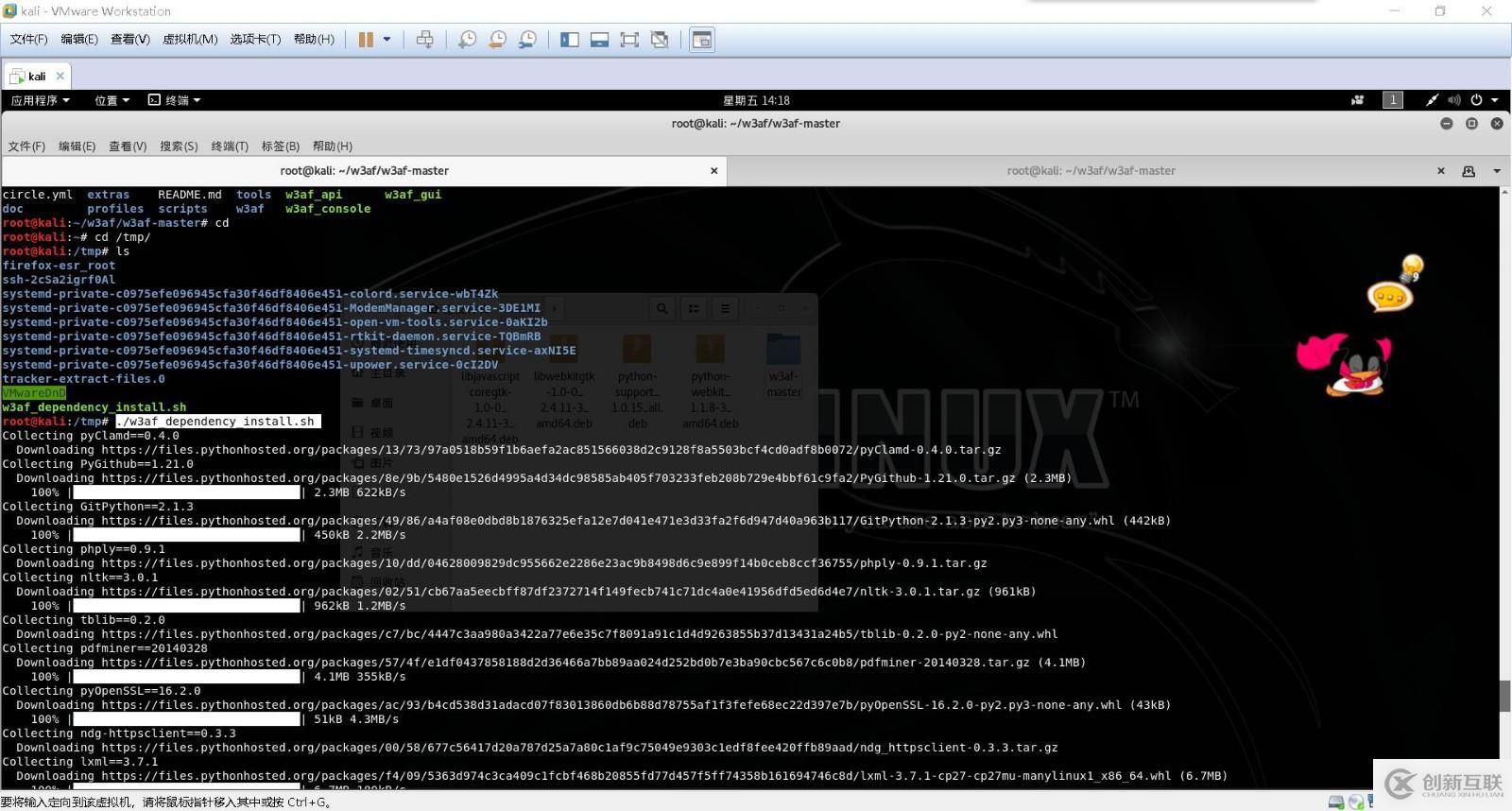Click the new terminal tab icon
This screenshot has width=1512, height=811.
pos(1469,171)
